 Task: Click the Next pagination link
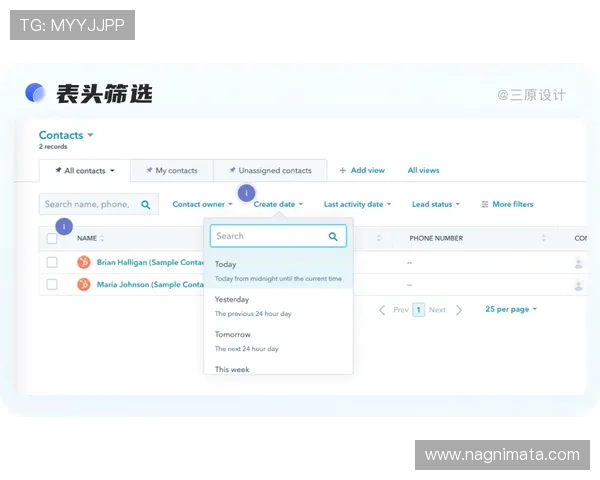[x=437, y=310]
